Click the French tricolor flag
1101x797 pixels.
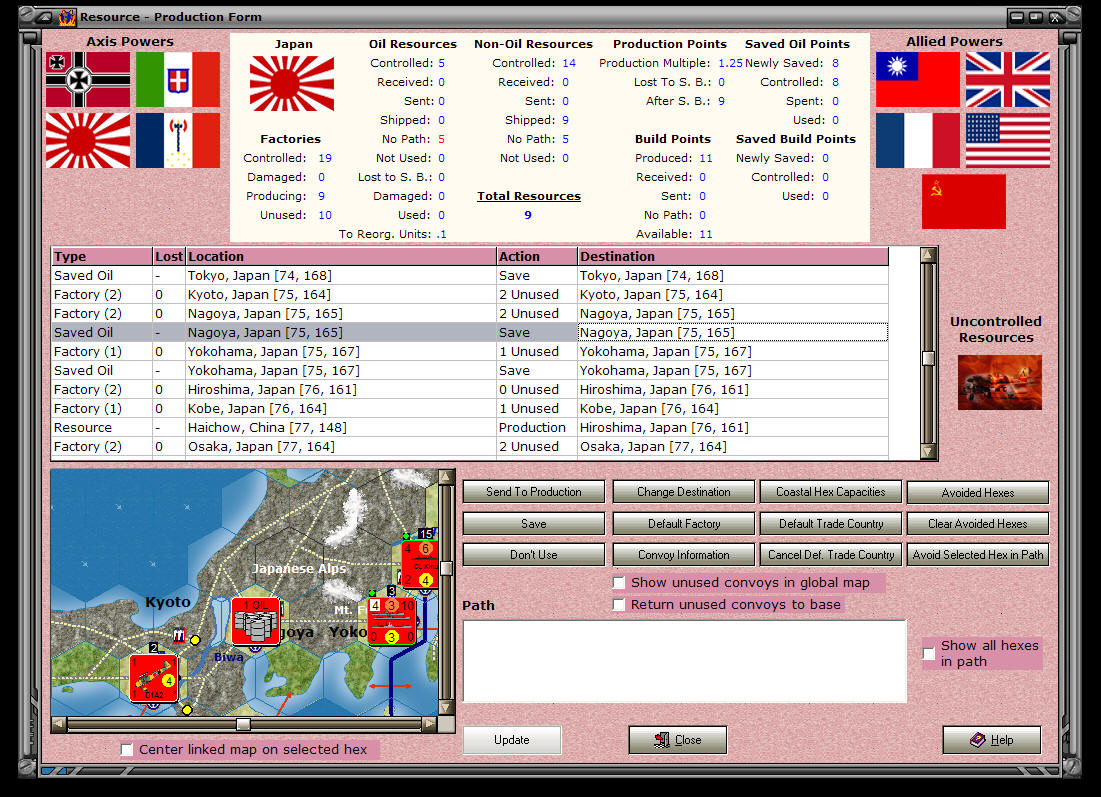pyautogui.click(x=917, y=140)
